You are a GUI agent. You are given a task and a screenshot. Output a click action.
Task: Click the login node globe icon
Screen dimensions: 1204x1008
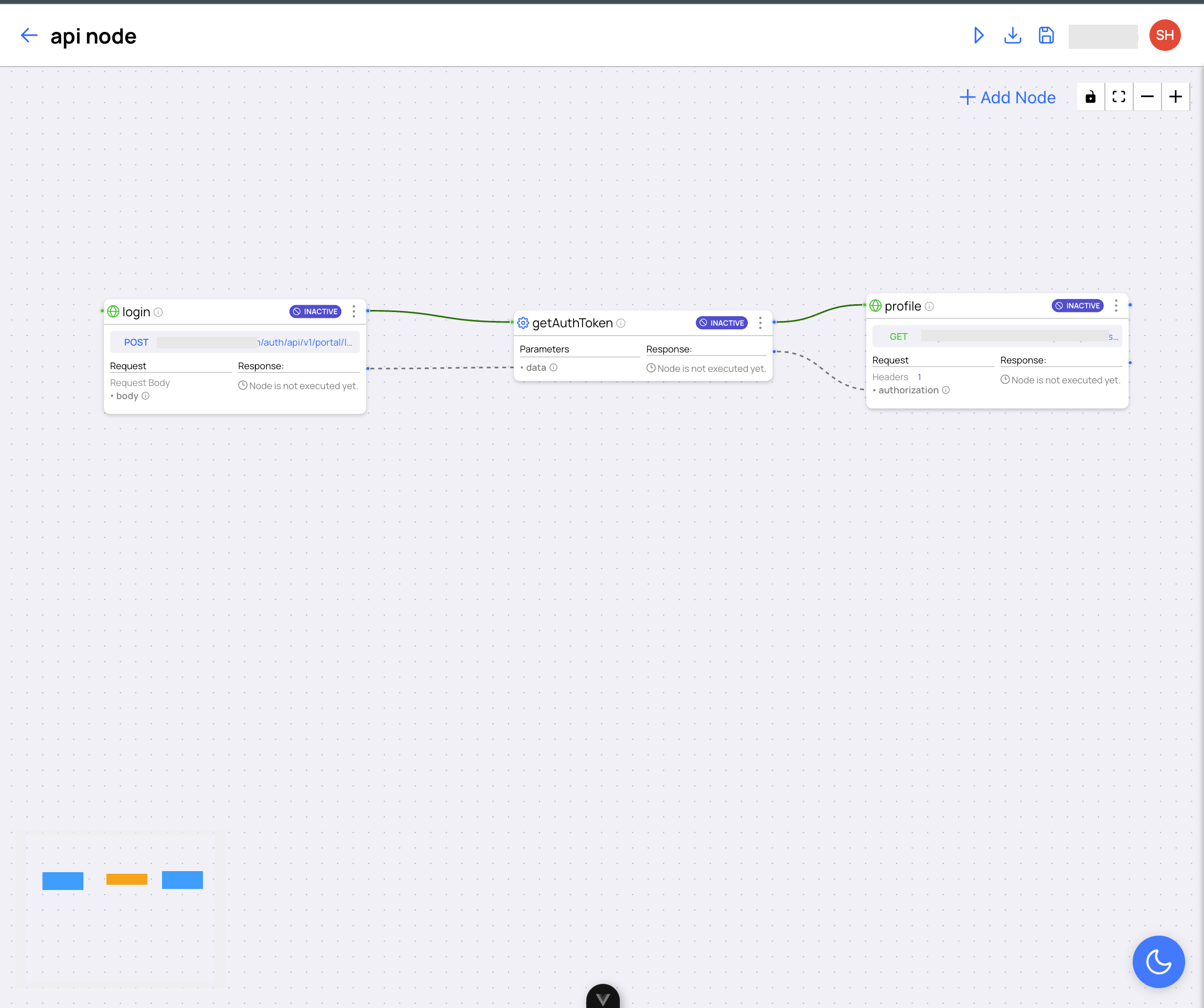click(113, 312)
